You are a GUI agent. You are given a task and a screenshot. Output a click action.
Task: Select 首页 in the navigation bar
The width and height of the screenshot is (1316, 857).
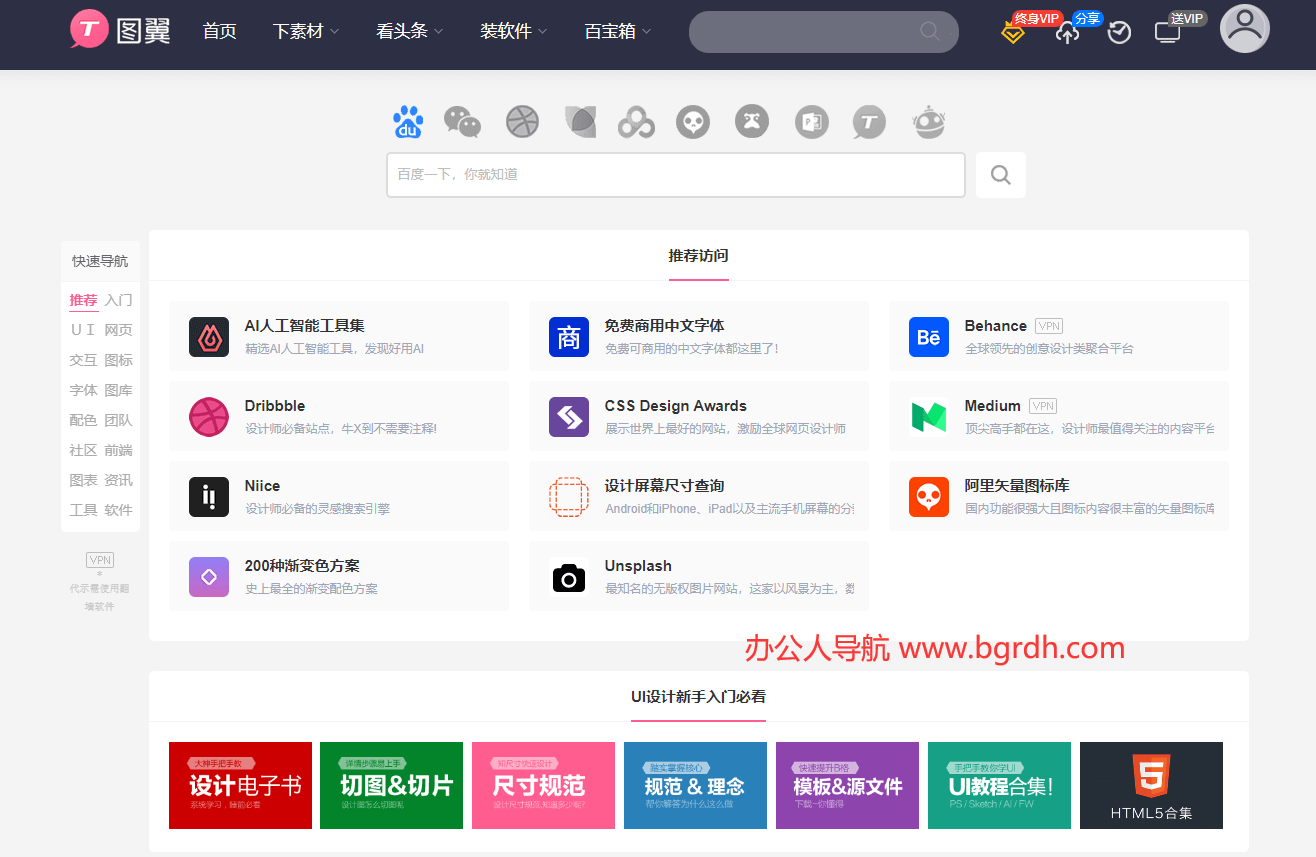(219, 30)
